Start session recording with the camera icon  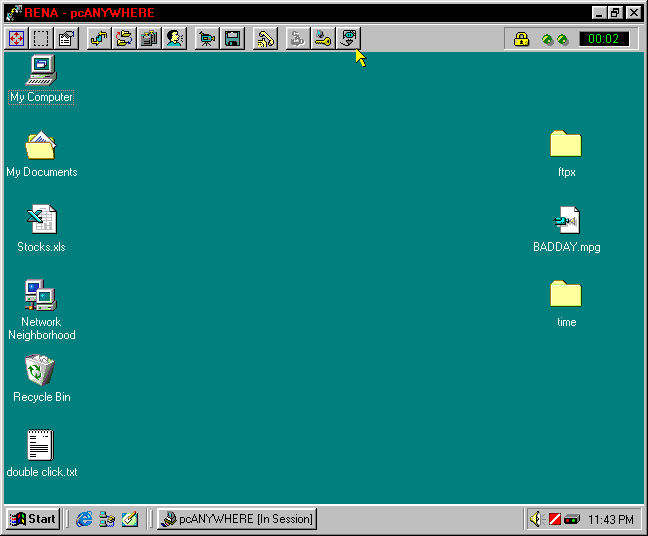207,39
